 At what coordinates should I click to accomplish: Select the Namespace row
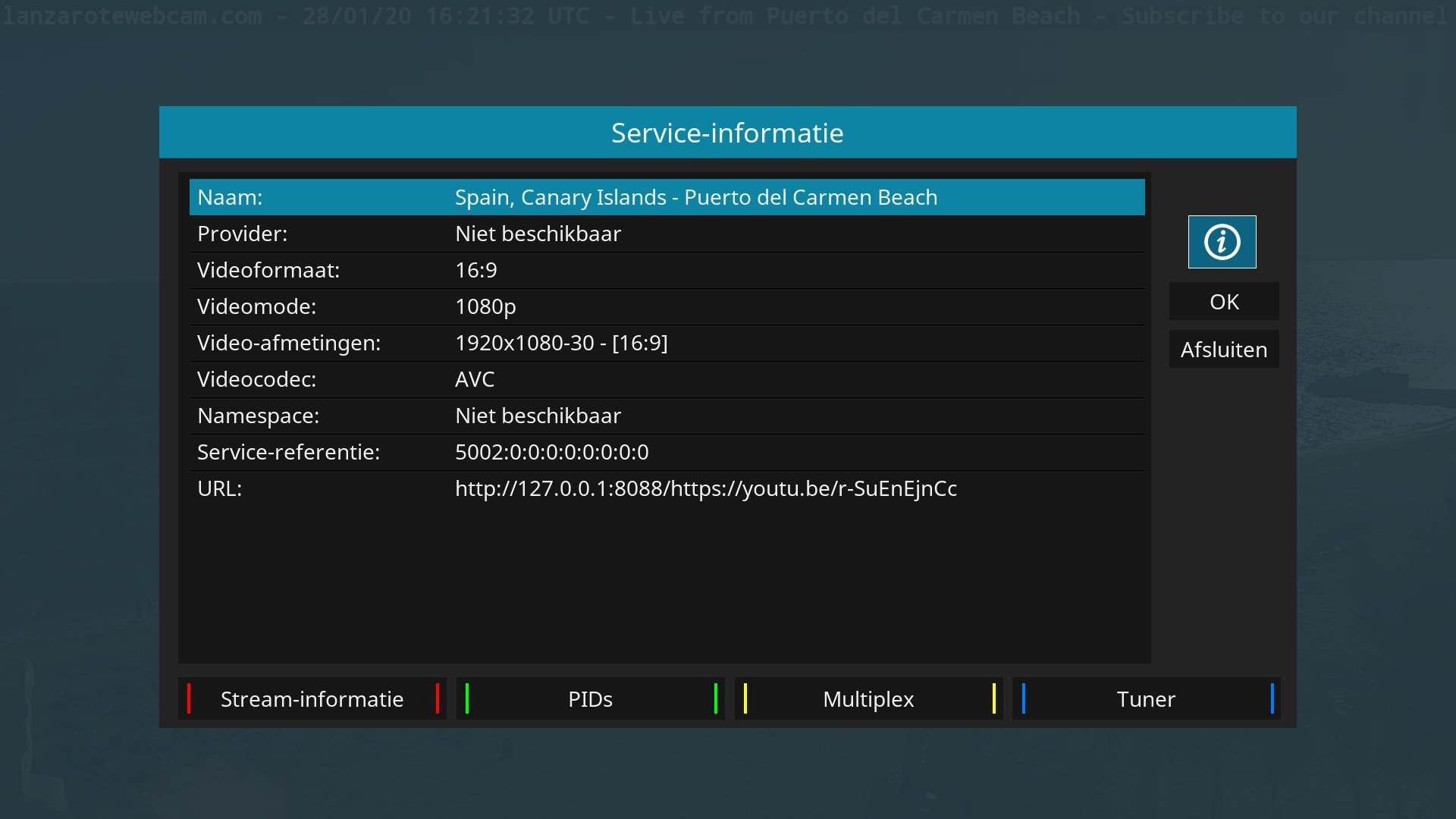[666, 416]
